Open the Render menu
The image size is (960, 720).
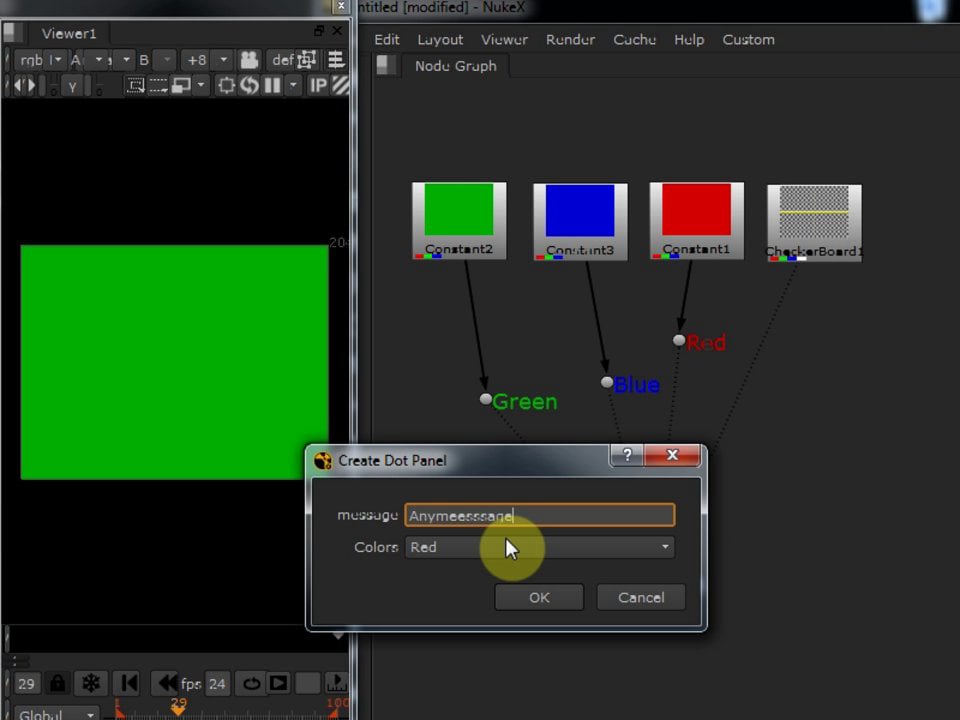click(570, 40)
